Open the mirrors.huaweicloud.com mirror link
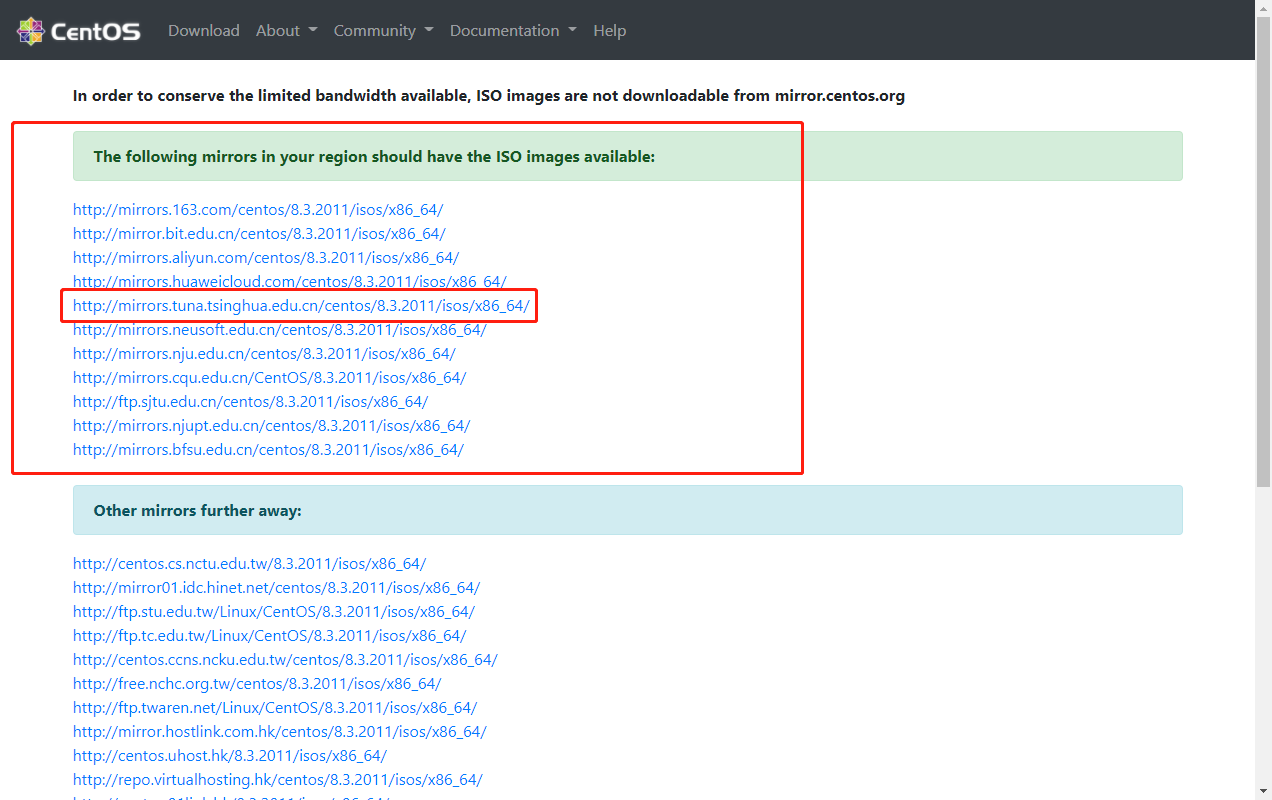The image size is (1272, 800). [290, 282]
